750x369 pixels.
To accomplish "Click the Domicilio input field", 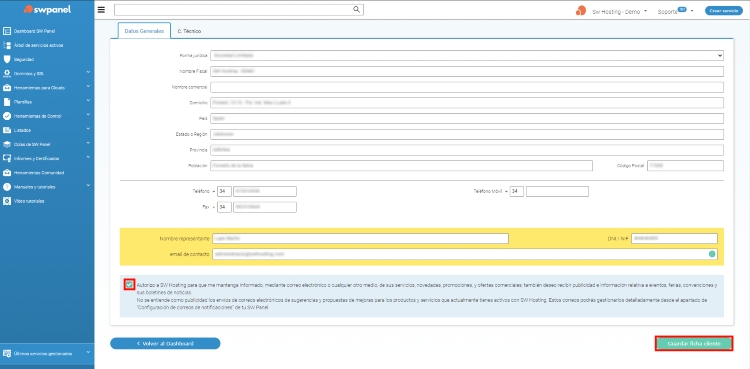I will pyautogui.click(x=467, y=103).
